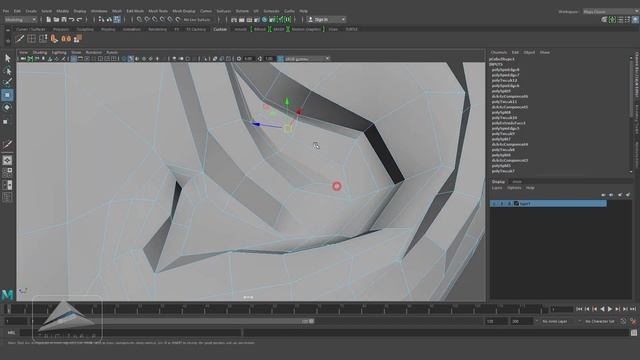This screenshot has width=640, height=360.
Task: Open the Script Editor icon at bottom right
Action: (634, 333)
